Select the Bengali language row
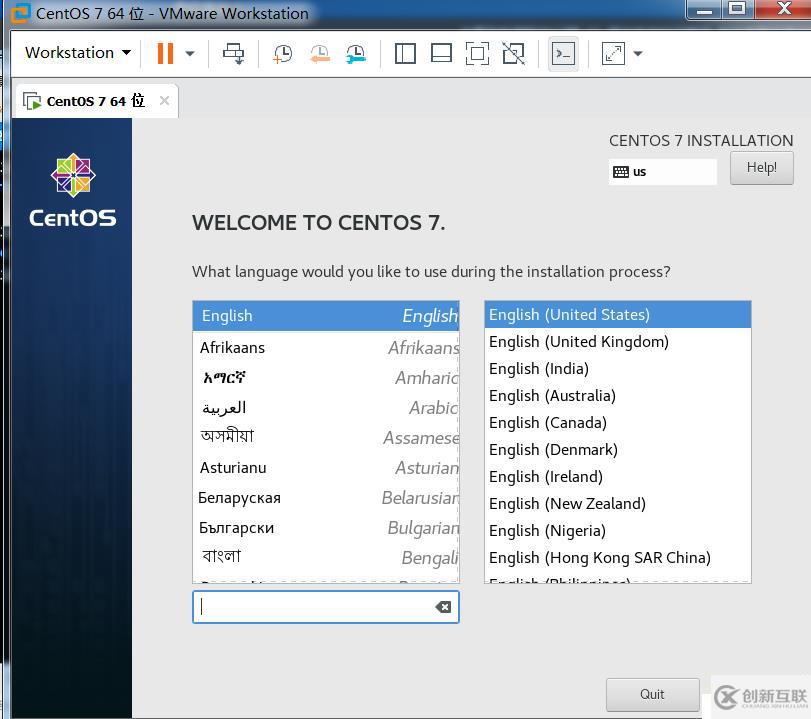The width and height of the screenshot is (811, 719). click(x=326, y=557)
